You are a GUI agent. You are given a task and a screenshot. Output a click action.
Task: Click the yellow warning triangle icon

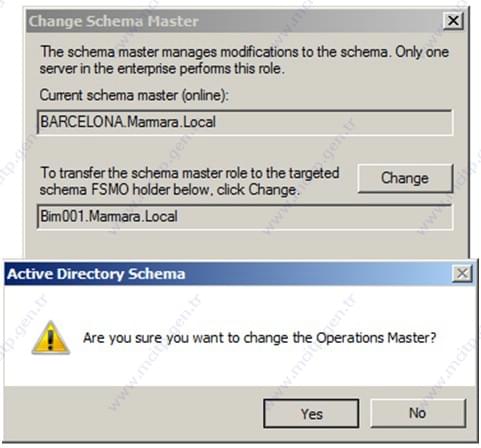(x=51, y=337)
